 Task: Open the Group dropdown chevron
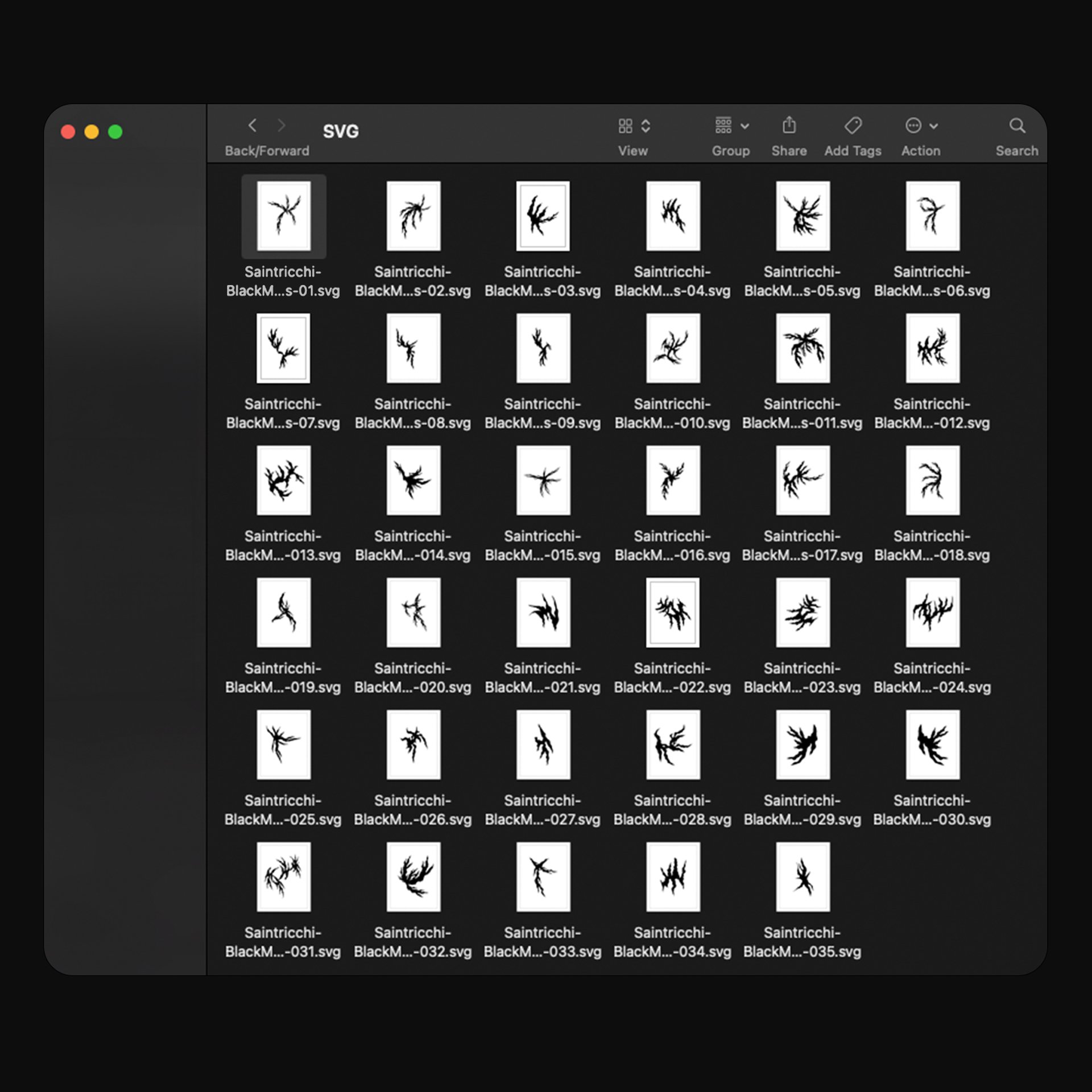[744, 126]
